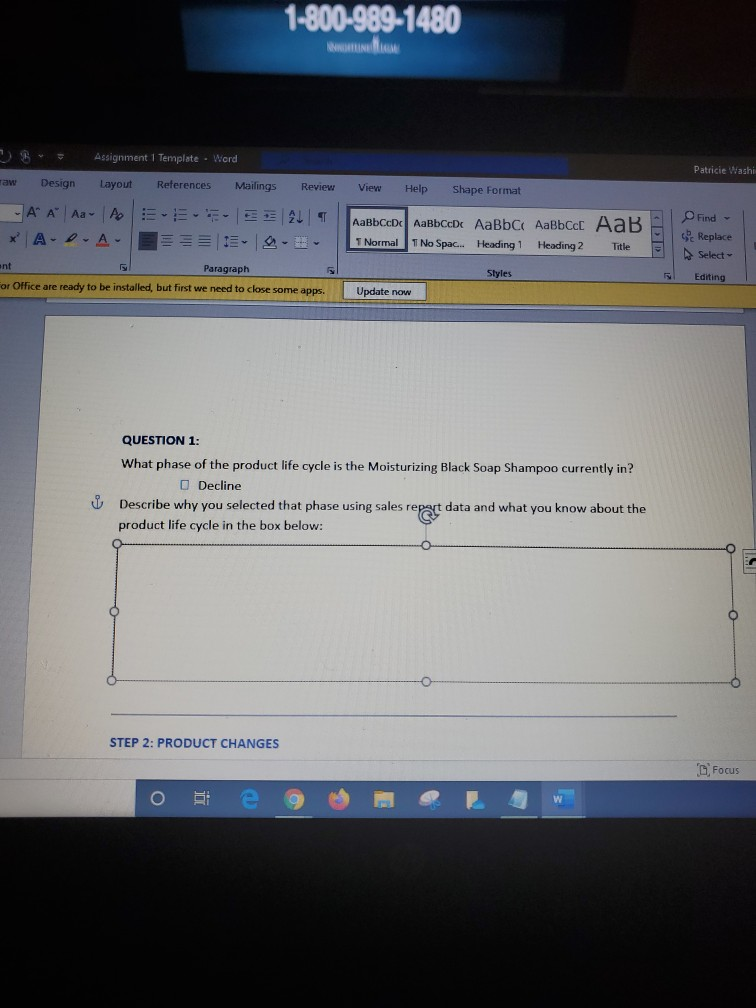Open the Change Case dropdown
This screenshot has height=1008, width=756.
pyautogui.click(x=83, y=213)
